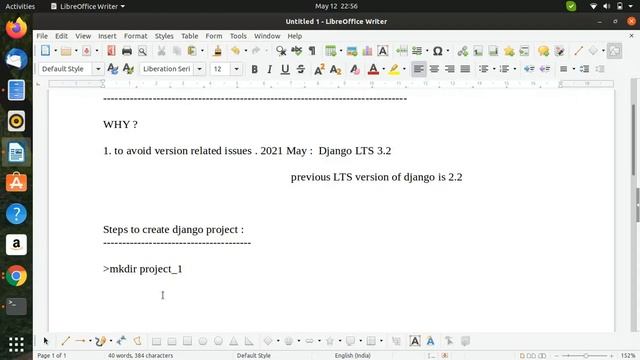Click the Spelling check icon
Viewport: 640px width, 360px height.
pyautogui.click(x=296, y=51)
